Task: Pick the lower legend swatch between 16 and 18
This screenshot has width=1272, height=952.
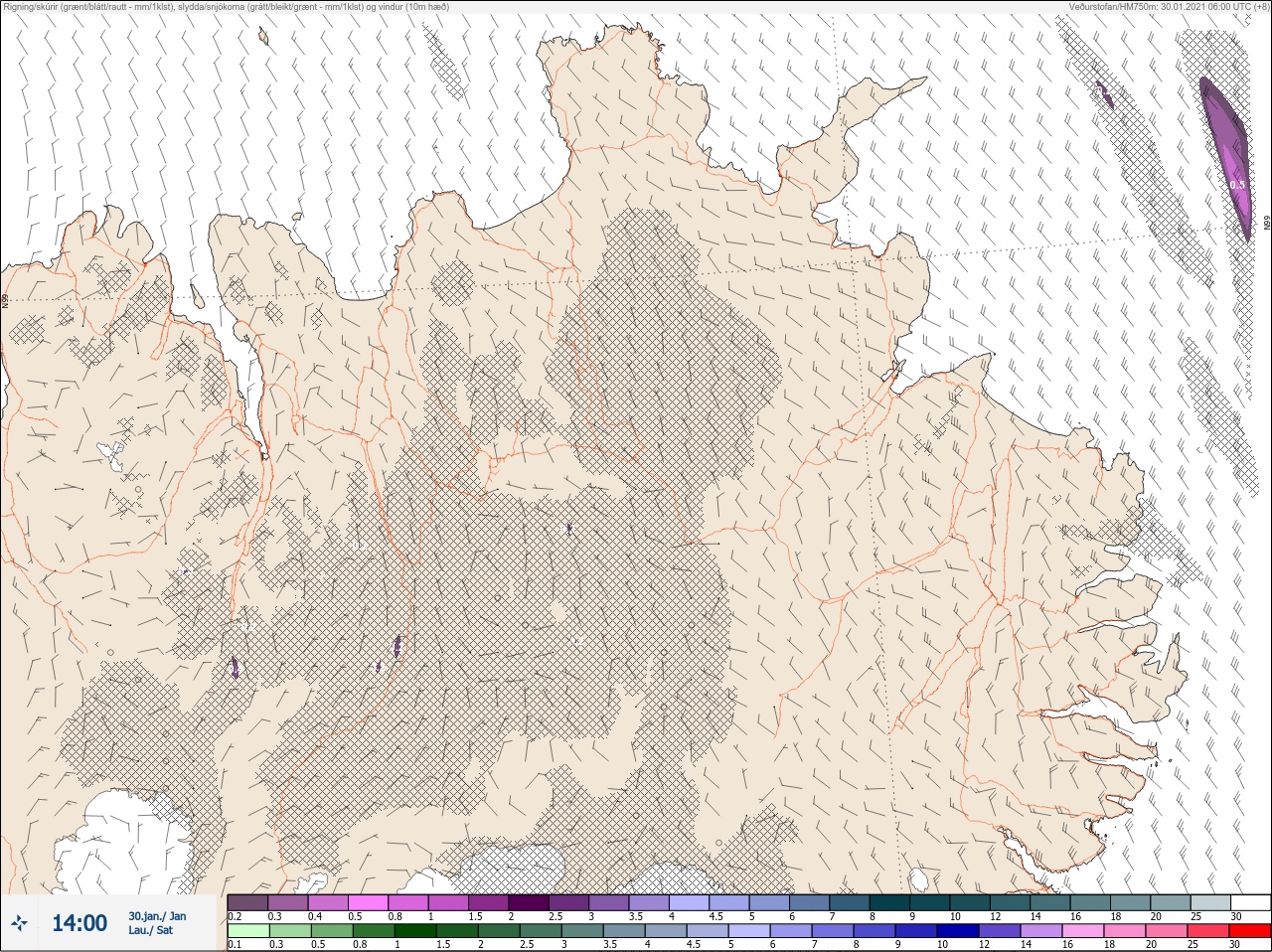Action: tap(1083, 931)
